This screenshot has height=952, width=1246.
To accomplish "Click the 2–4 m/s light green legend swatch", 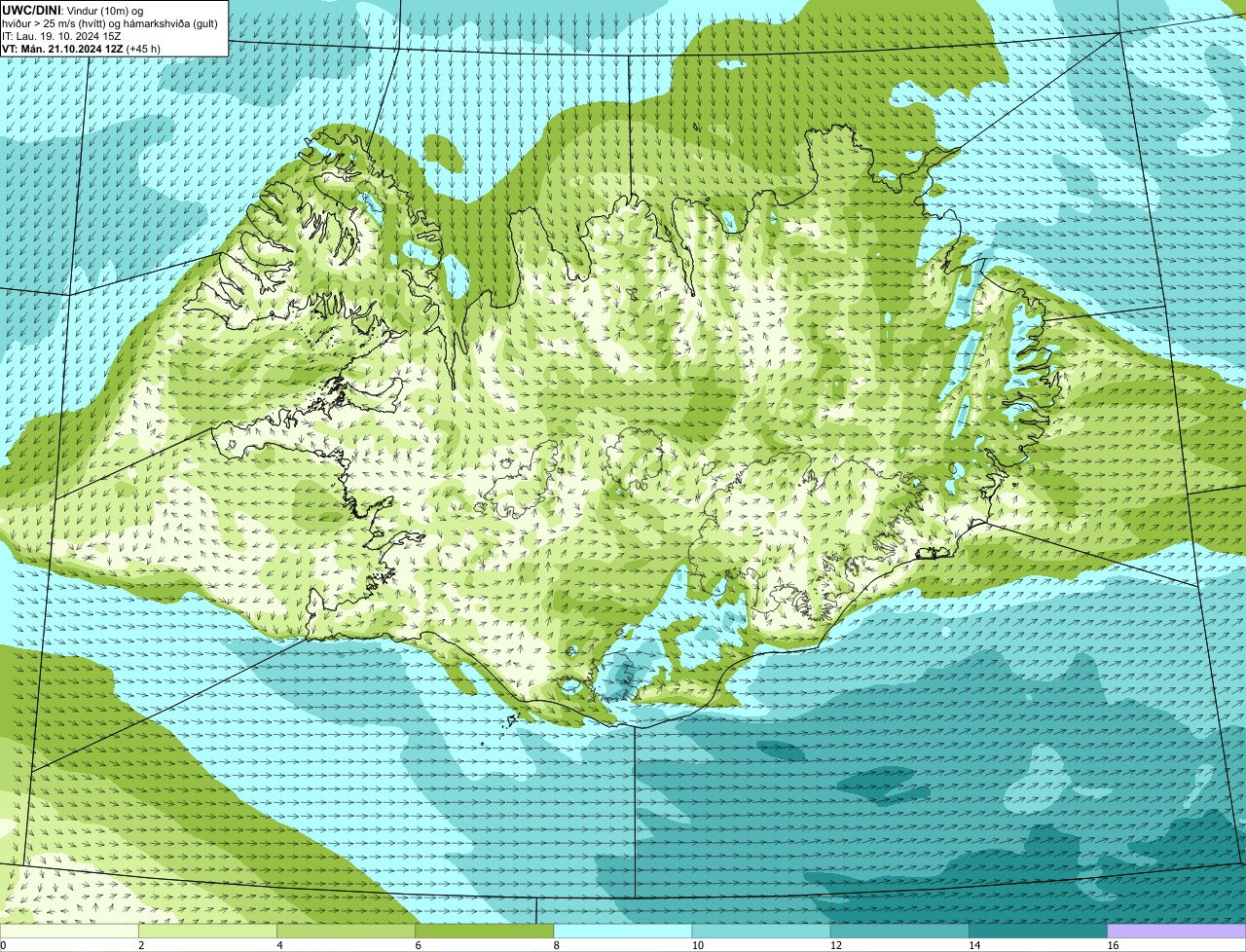I will [x=207, y=932].
